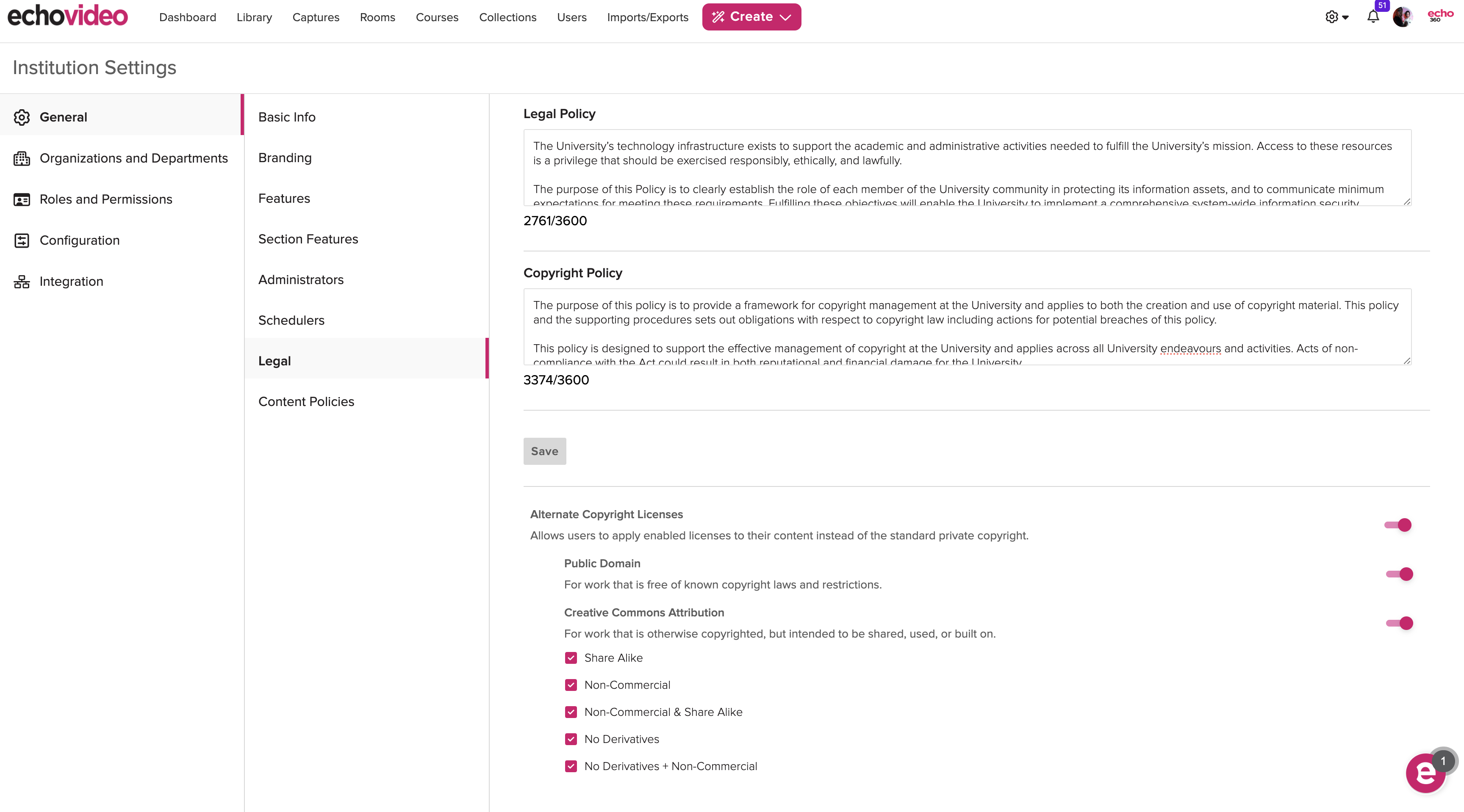Toggle Alternate Copyright Licenses switch
This screenshot has width=1464, height=812.
1397,524
